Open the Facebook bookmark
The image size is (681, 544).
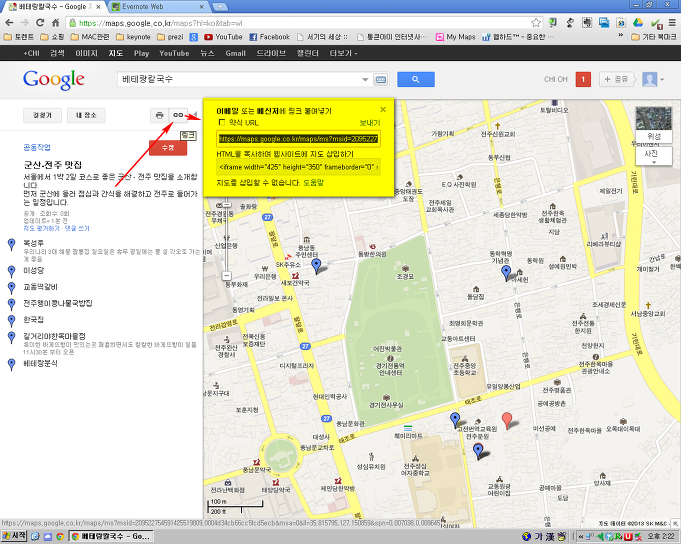(x=269, y=37)
